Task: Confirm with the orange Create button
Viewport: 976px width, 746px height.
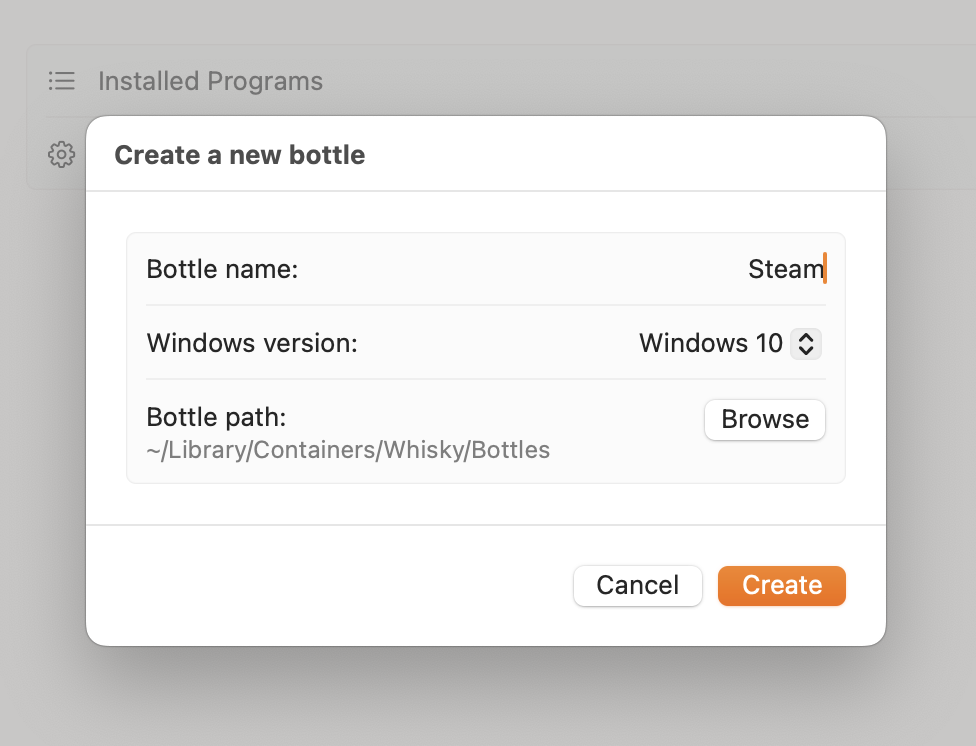Action: (x=782, y=585)
